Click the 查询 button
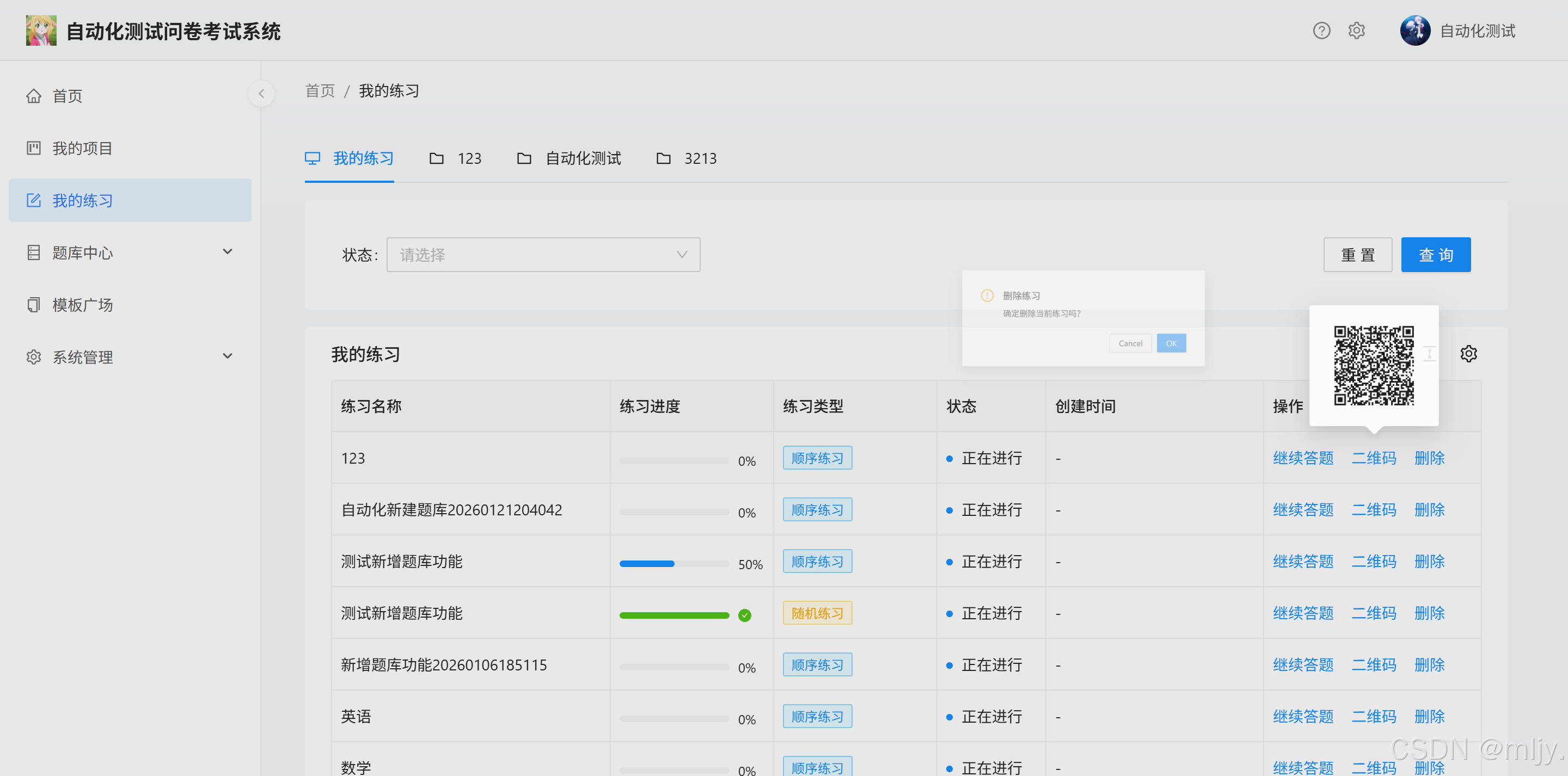 (1435, 255)
